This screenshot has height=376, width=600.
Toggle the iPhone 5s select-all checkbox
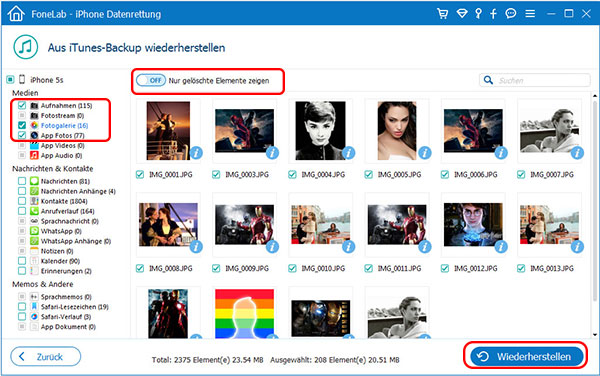point(10,80)
